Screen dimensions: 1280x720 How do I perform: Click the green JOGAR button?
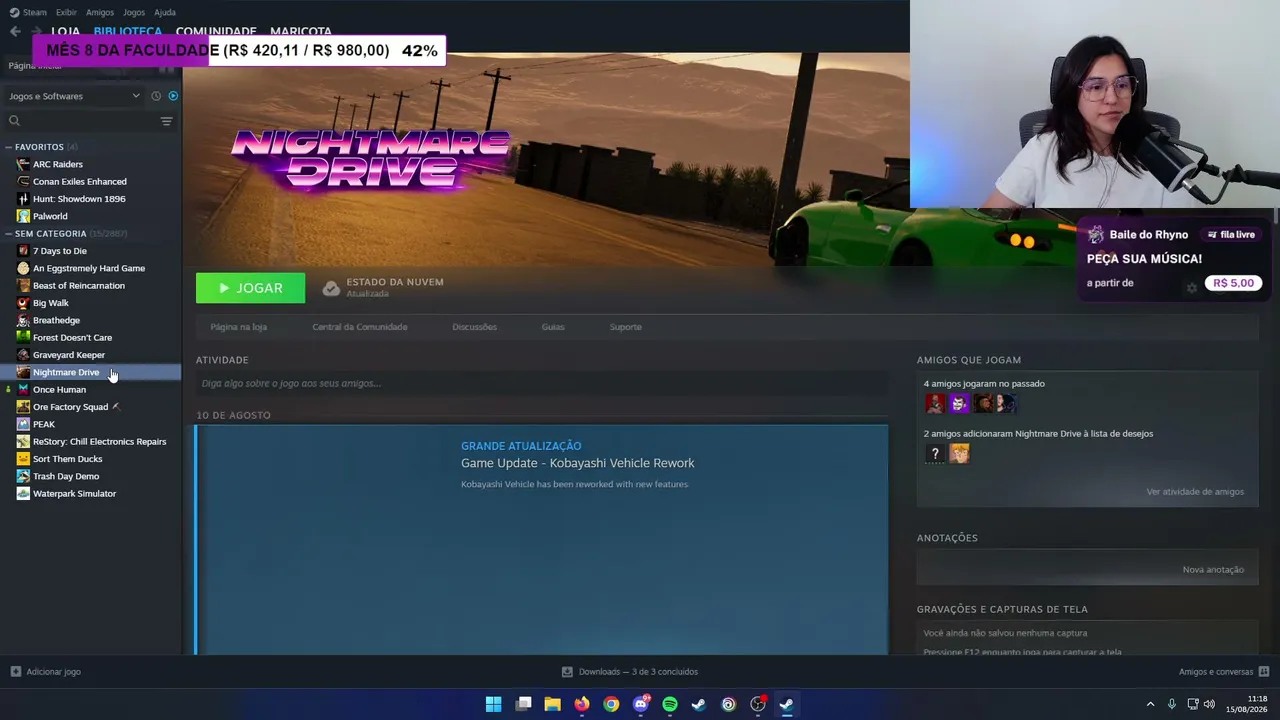pos(251,288)
